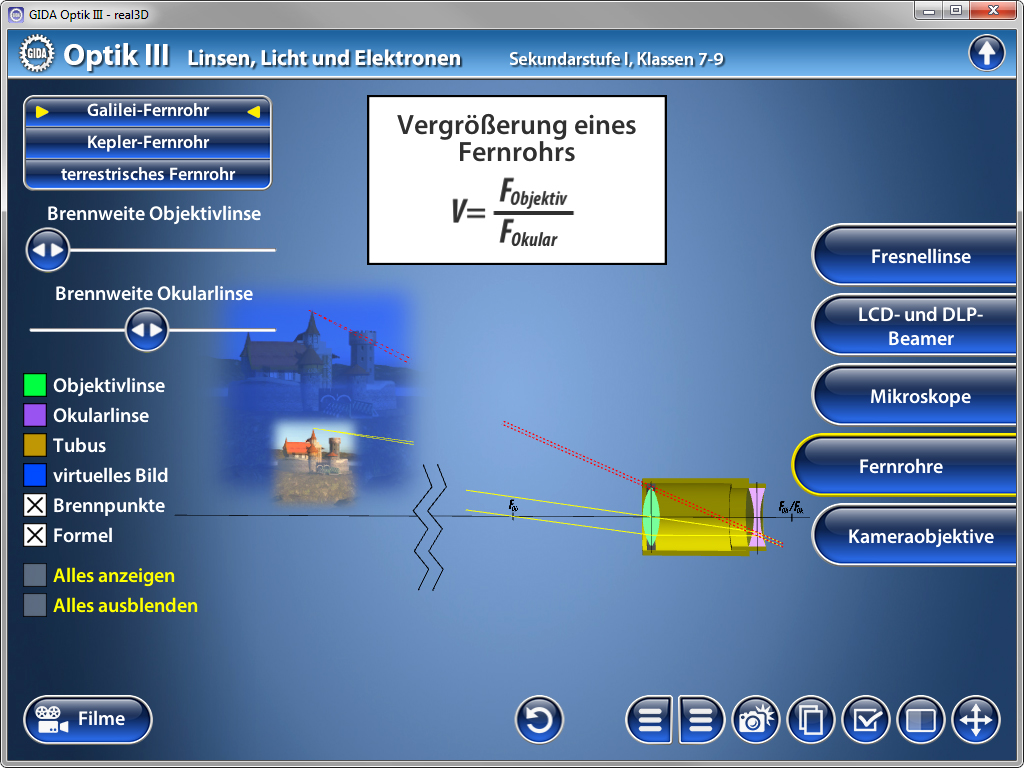Click the split-screen panel icon
The width and height of the screenshot is (1024, 768).
click(x=921, y=720)
